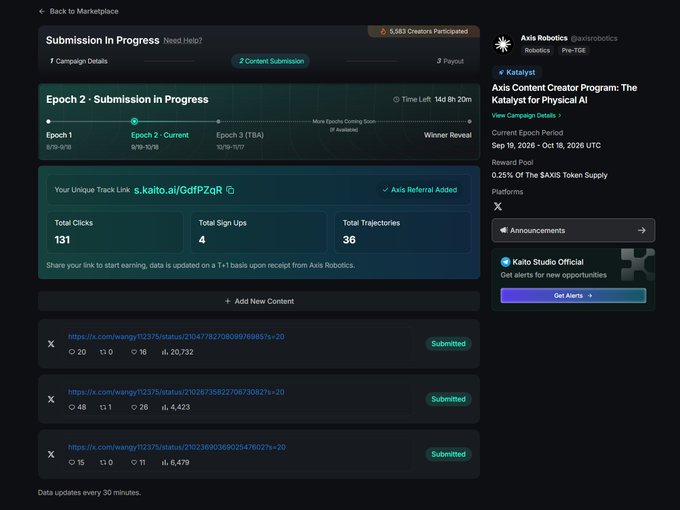Screen dimensions: 680x510
Task: Click the Total Trajectories card
Action: tap(402, 232)
